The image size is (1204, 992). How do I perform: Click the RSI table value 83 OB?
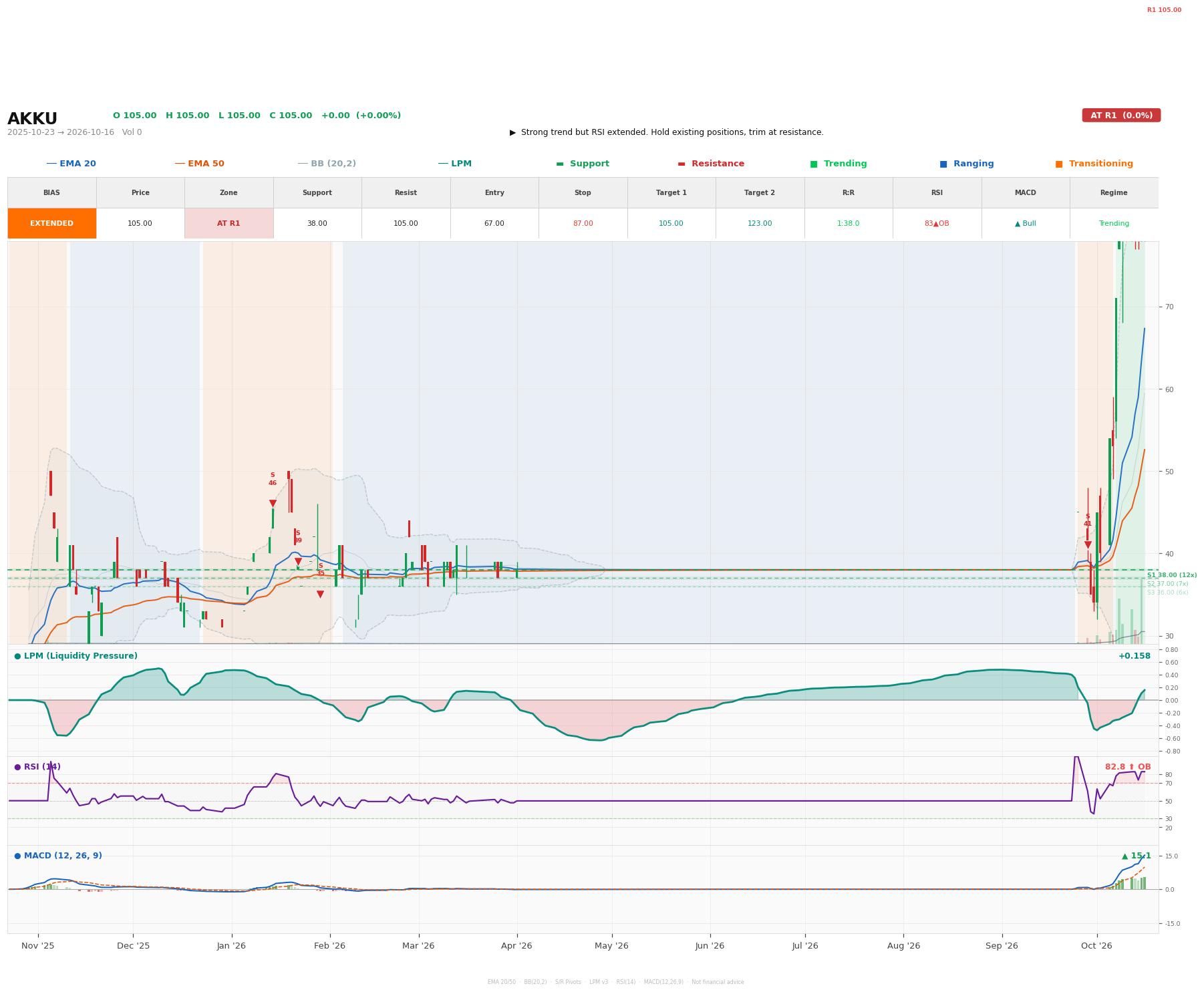[x=937, y=223]
